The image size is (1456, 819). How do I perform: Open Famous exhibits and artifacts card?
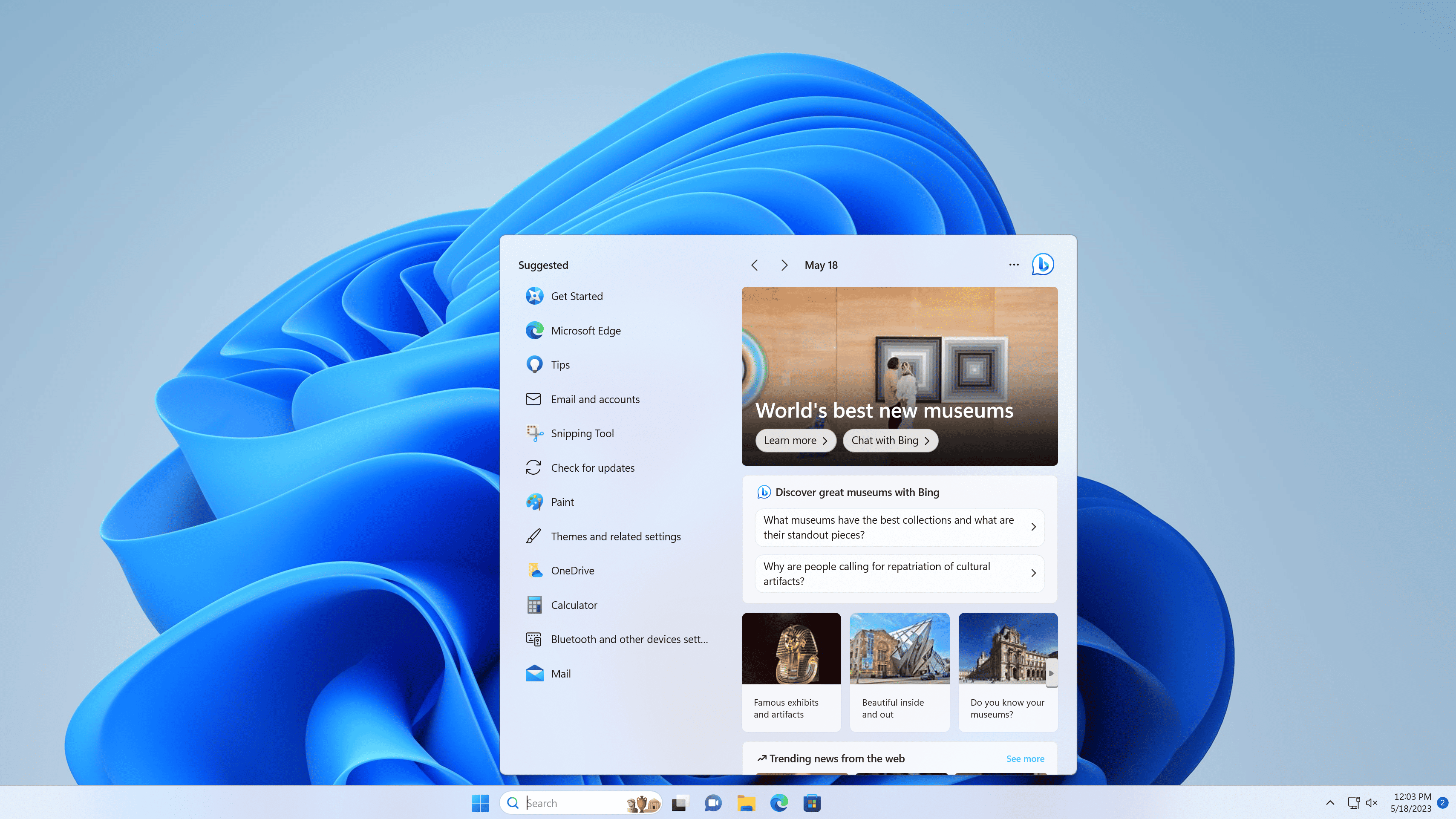[791, 672]
